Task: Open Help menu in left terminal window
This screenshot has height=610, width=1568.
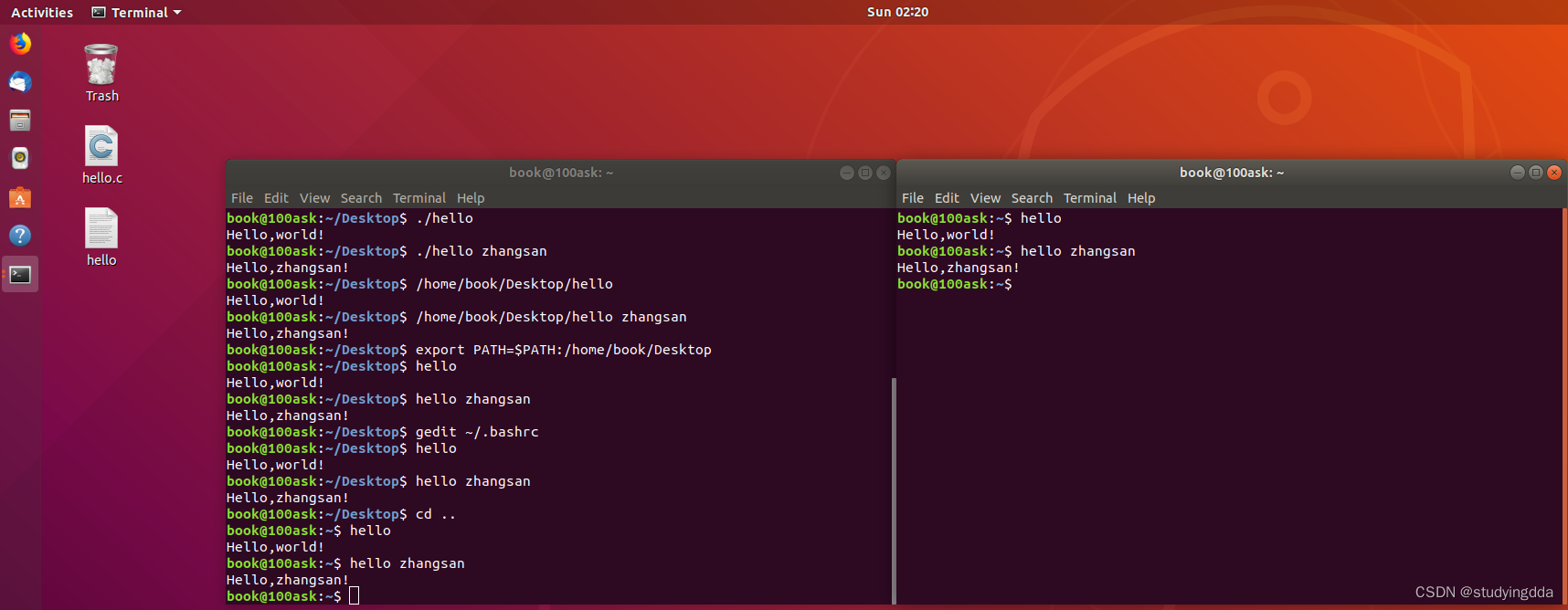Action: pos(471,198)
